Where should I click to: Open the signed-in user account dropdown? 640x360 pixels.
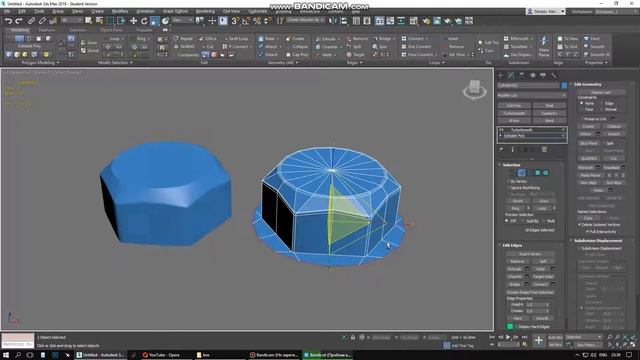click(x=546, y=11)
